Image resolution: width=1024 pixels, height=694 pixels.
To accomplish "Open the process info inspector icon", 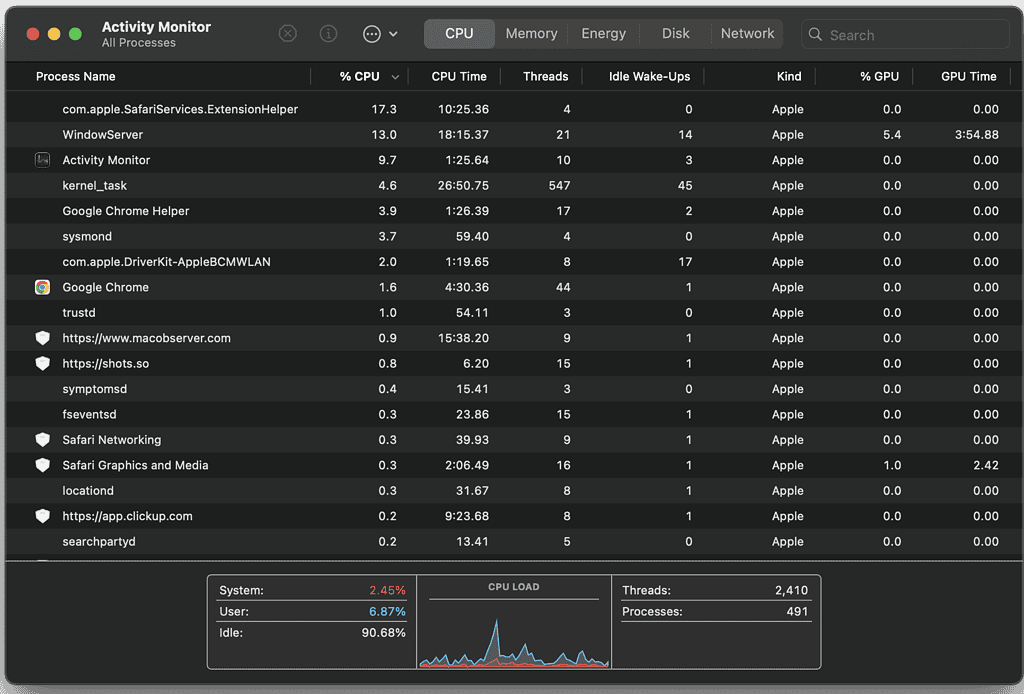I will pyautogui.click(x=328, y=33).
